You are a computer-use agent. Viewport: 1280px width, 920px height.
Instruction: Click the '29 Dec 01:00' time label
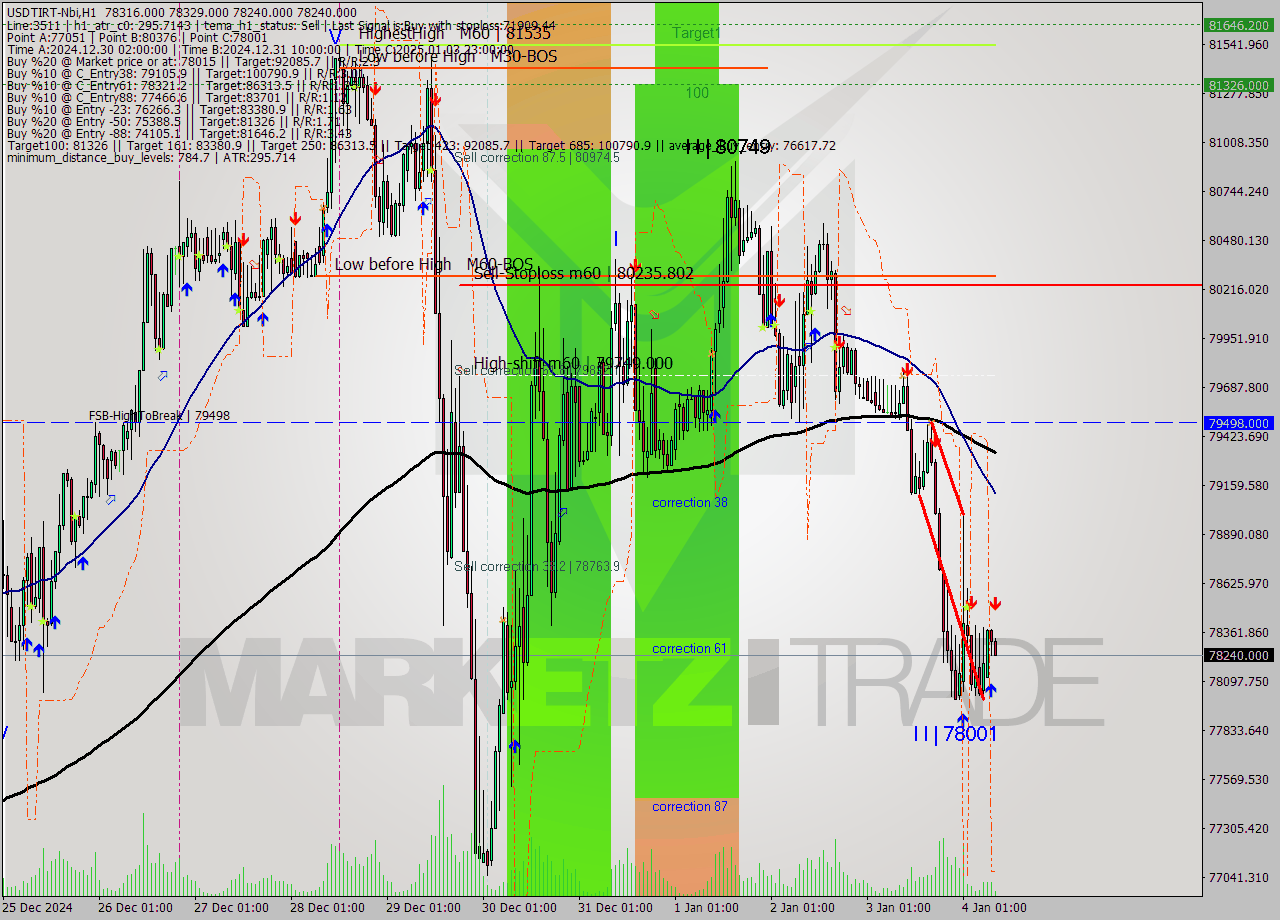click(424, 908)
